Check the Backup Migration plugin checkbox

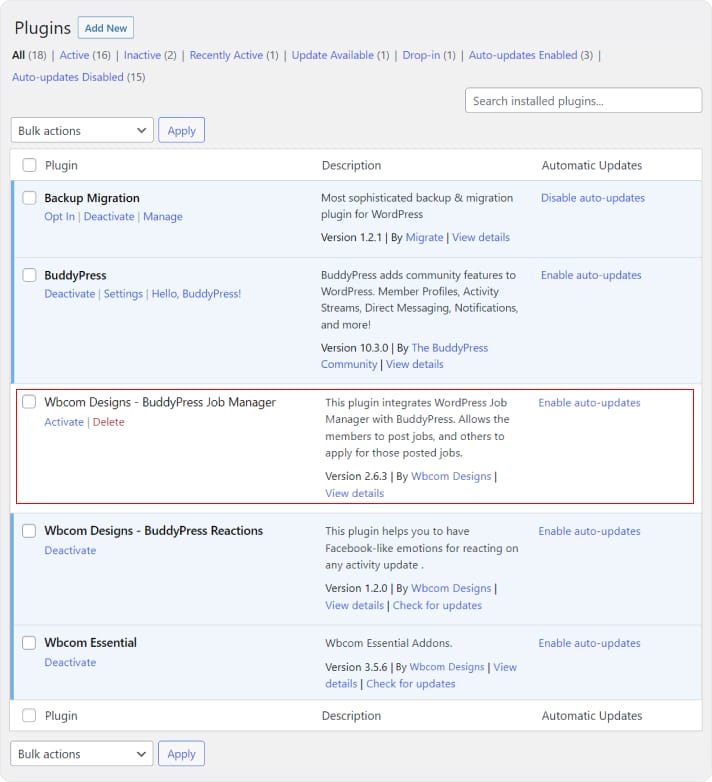click(29, 198)
